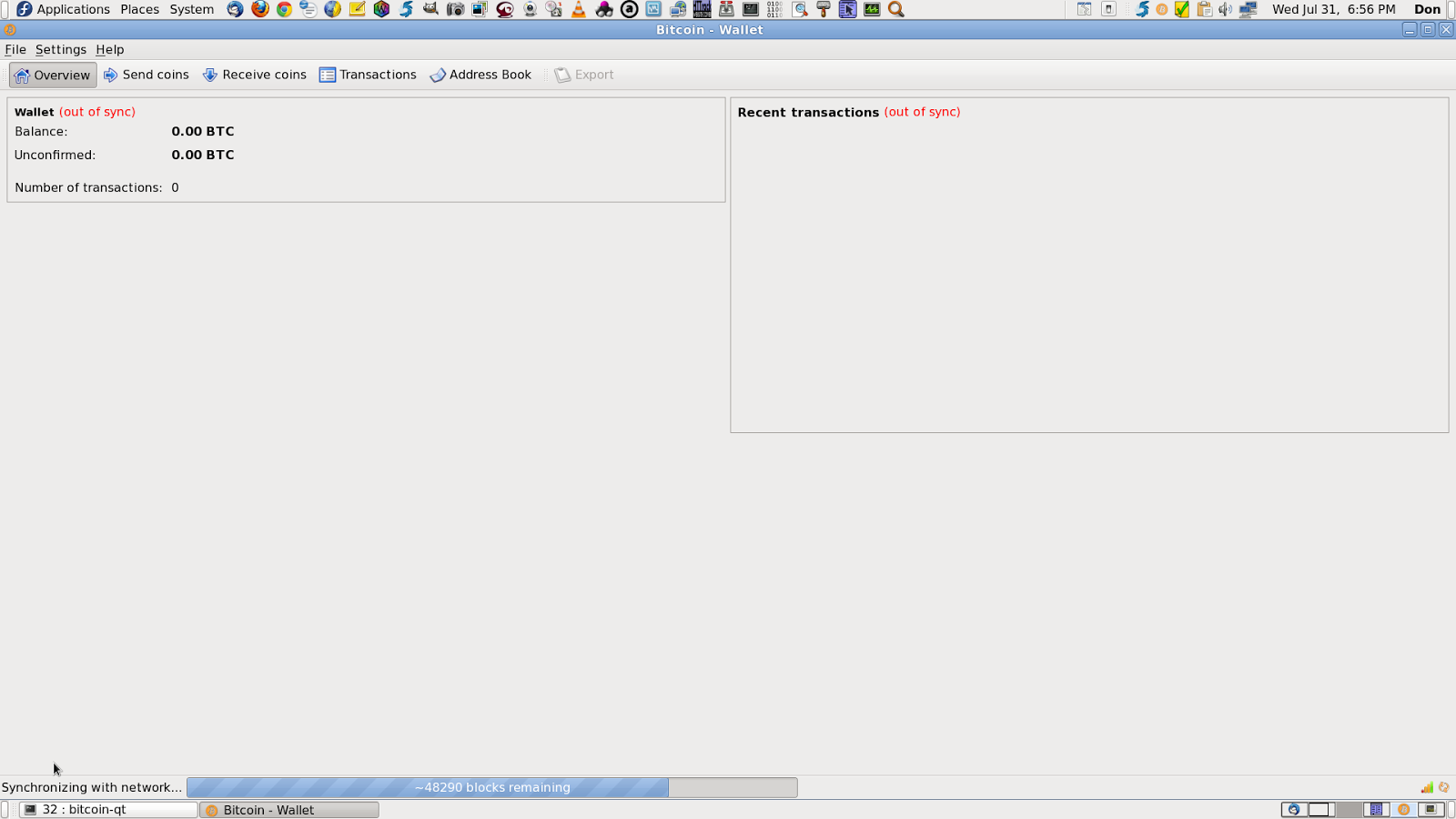Click the Synchronizing with network status text
The height and width of the screenshot is (819, 1456).
[92, 787]
